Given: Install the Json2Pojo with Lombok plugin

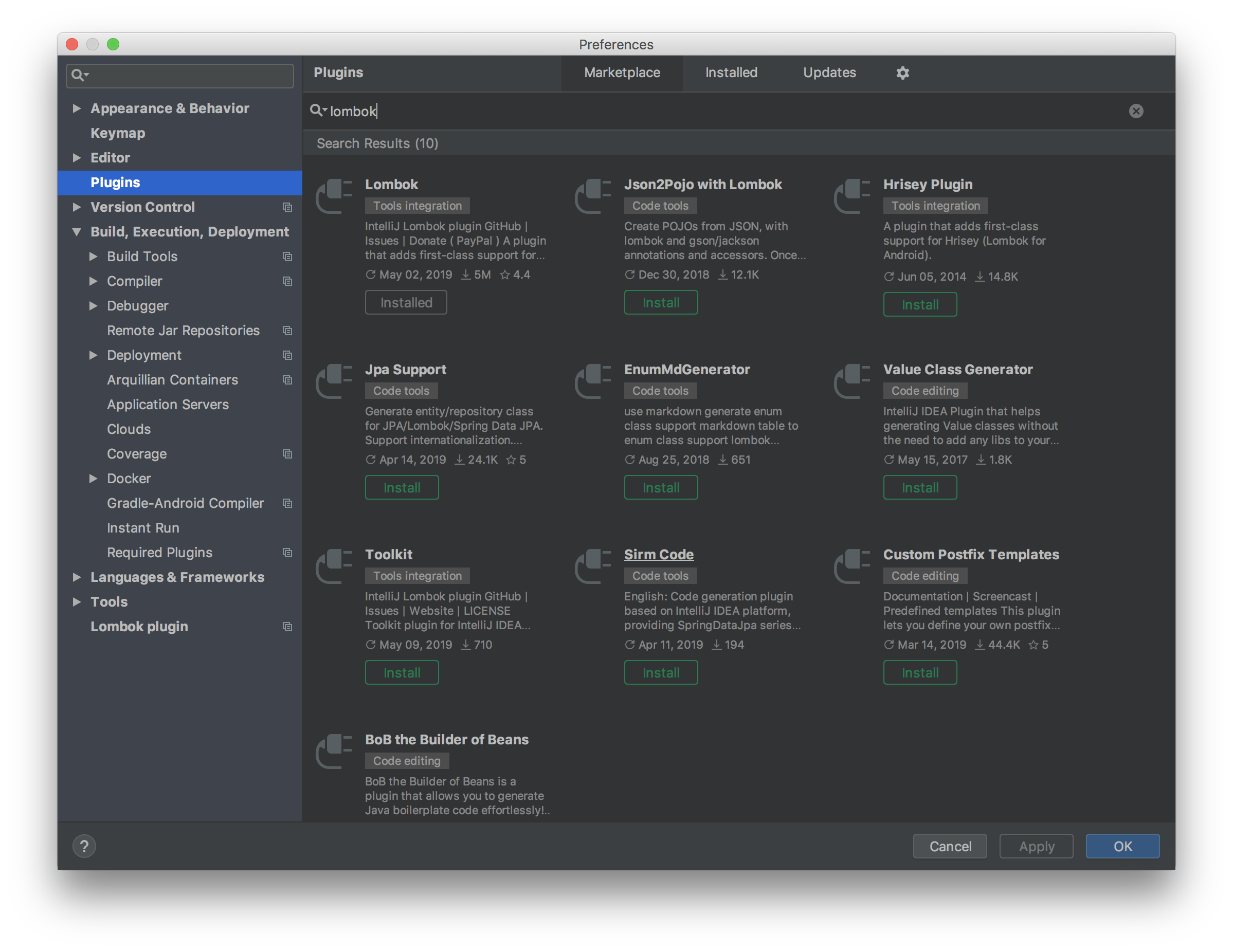Looking at the screenshot, I should coord(661,302).
